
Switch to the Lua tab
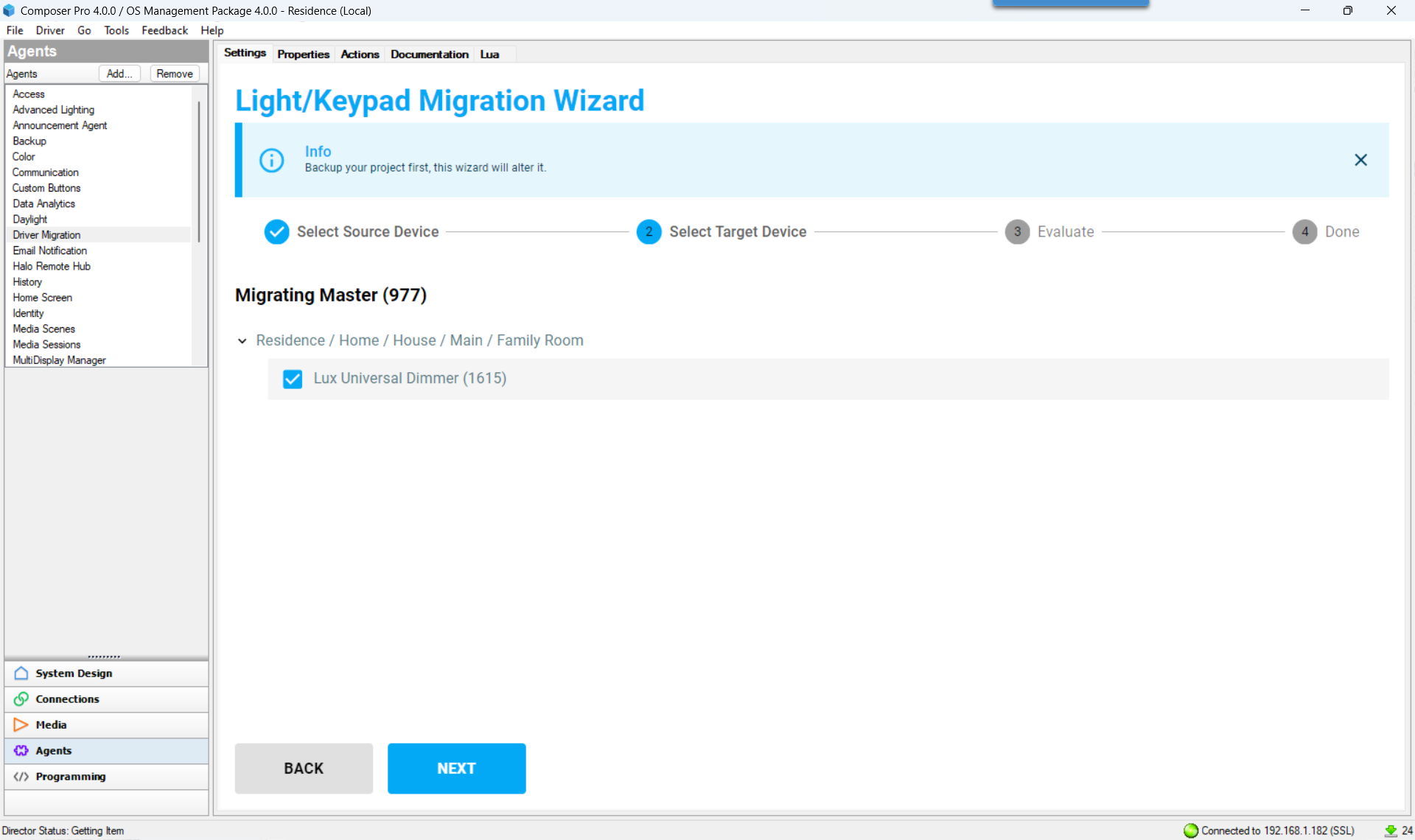point(489,55)
